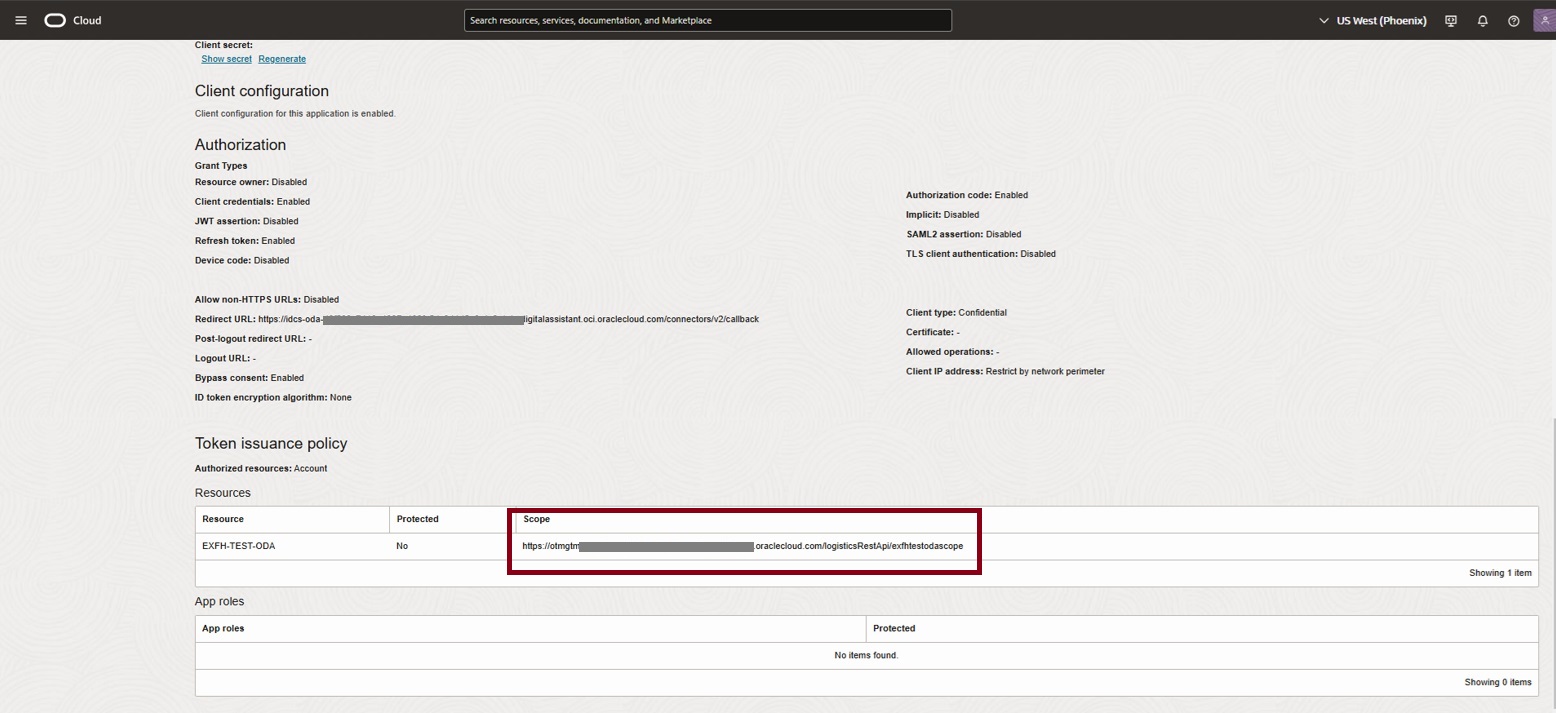Screen dimensions: 1556x713
Task: Click Protected column header in App roles table
Action: (893, 628)
